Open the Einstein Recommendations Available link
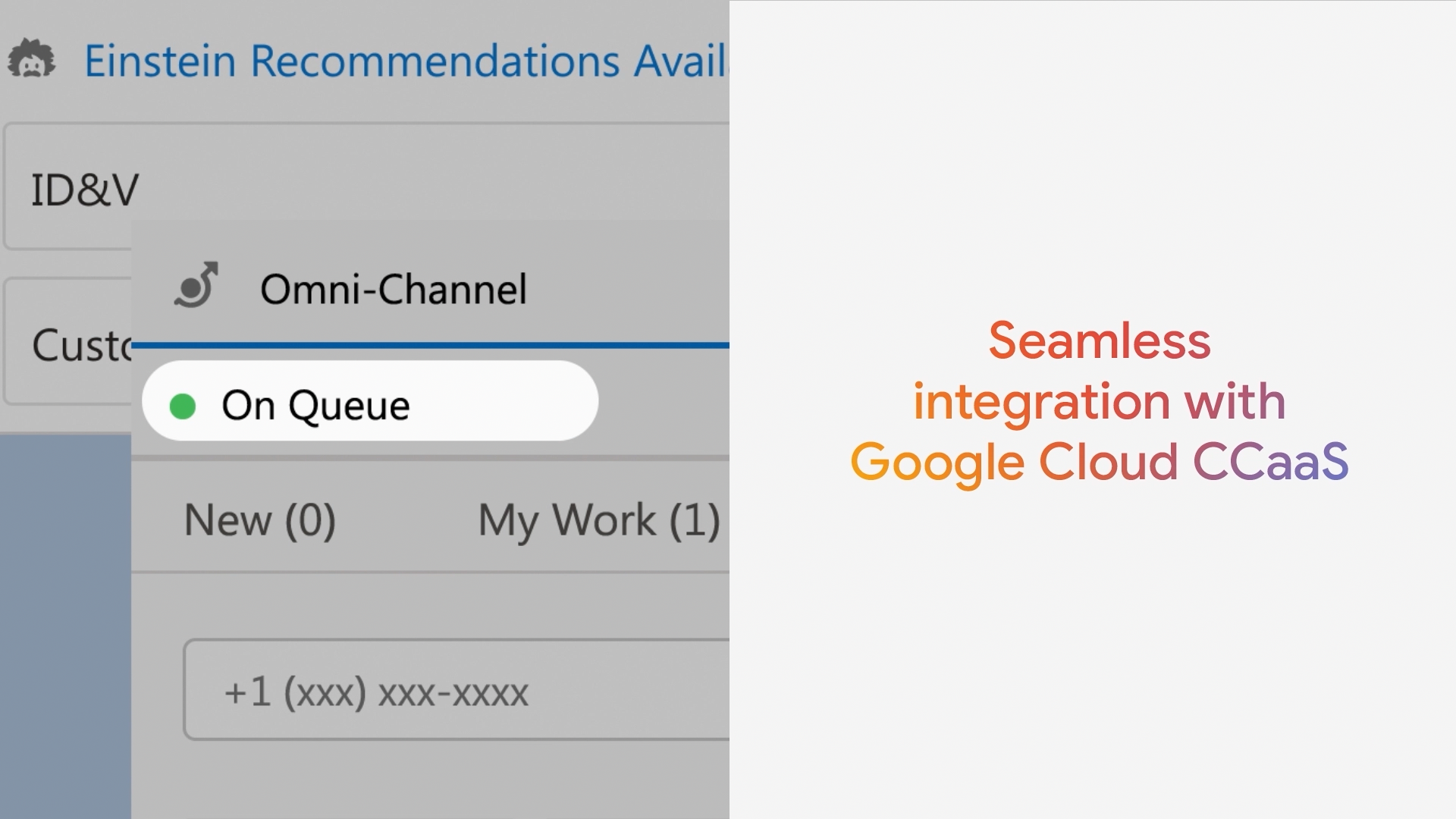The image size is (1456, 819). tap(405, 61)
